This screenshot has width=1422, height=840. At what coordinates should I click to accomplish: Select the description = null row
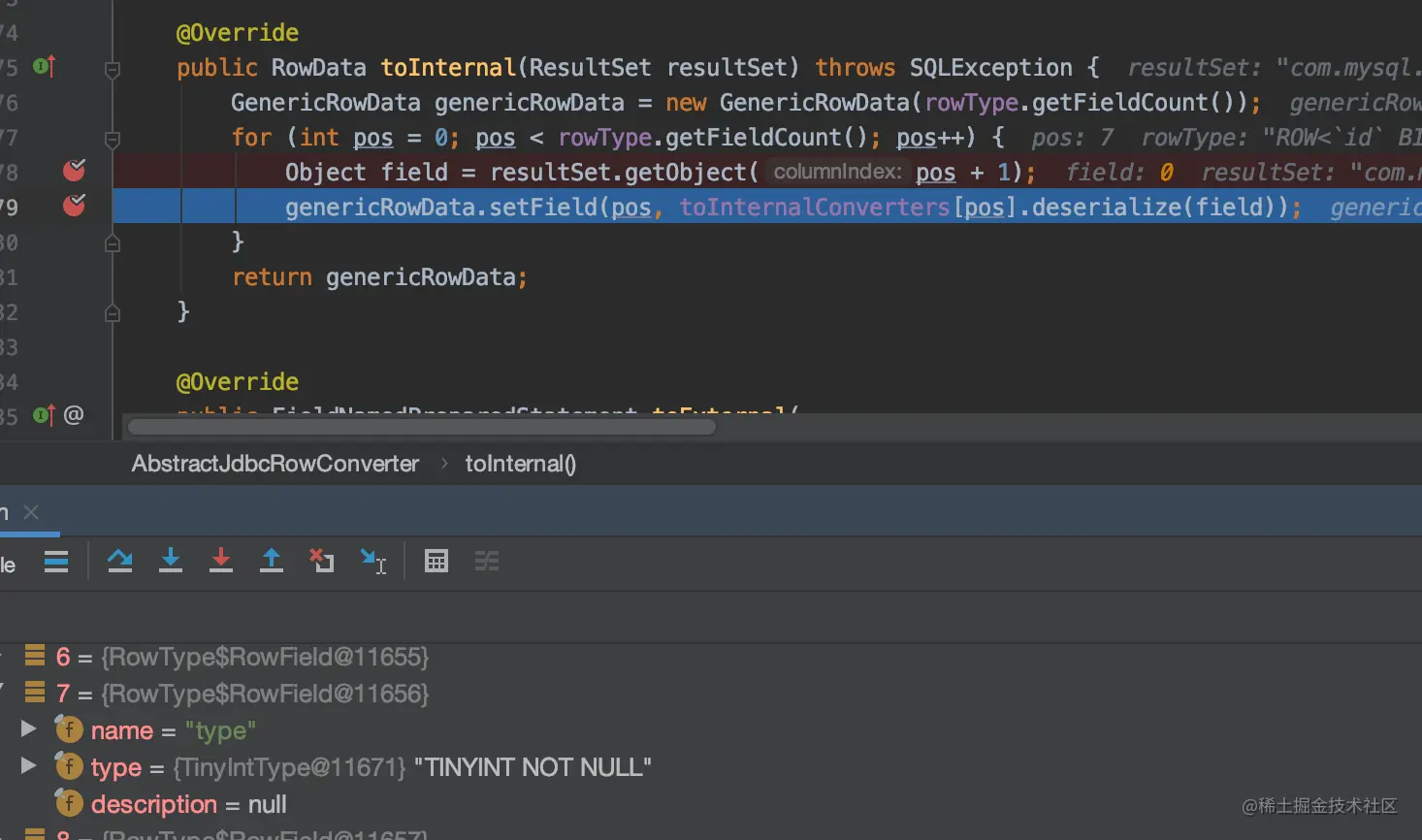click(711, 804)
